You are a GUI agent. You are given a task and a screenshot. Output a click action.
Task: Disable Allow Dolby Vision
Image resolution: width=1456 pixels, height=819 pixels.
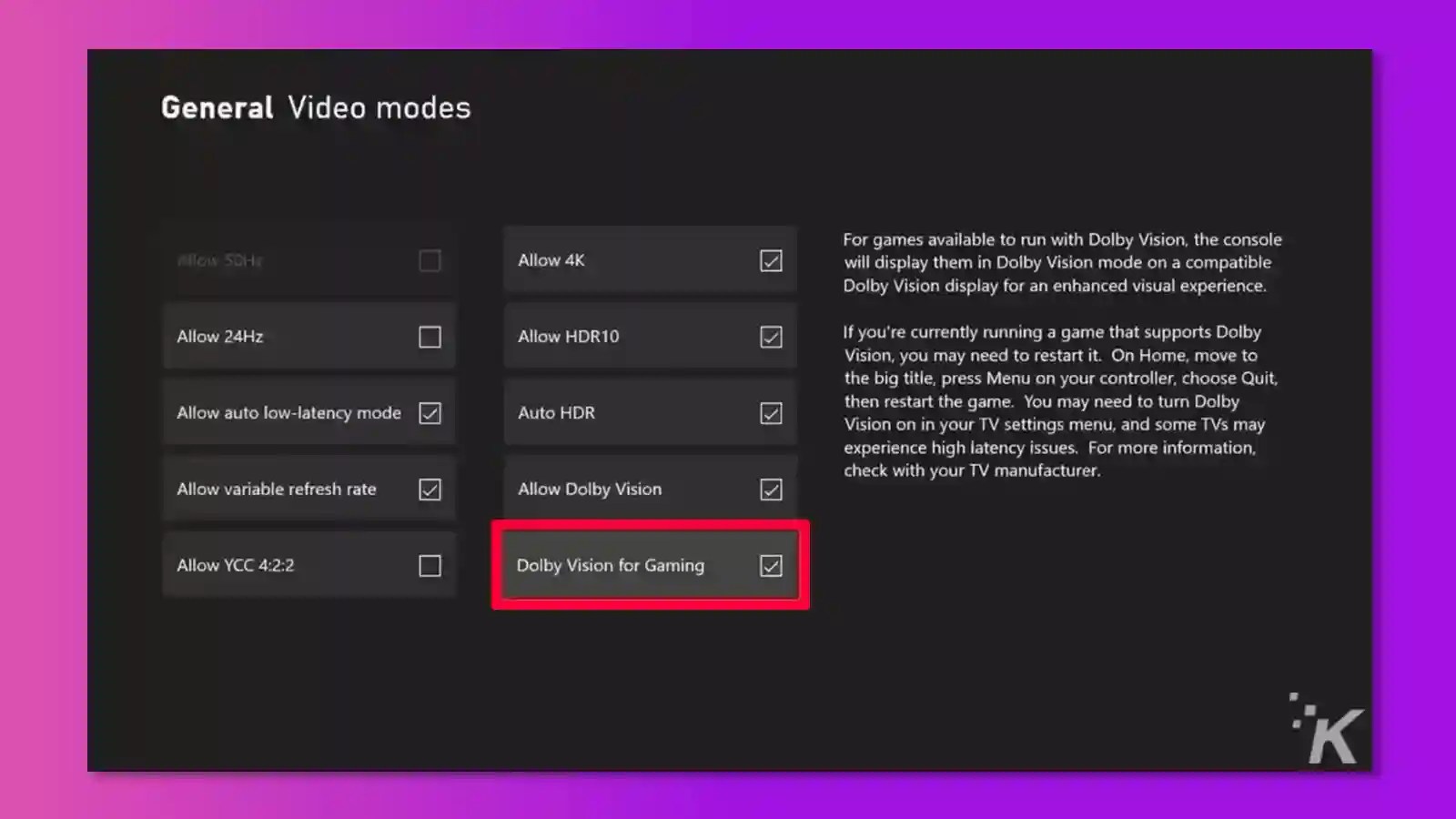pos(770,489)
